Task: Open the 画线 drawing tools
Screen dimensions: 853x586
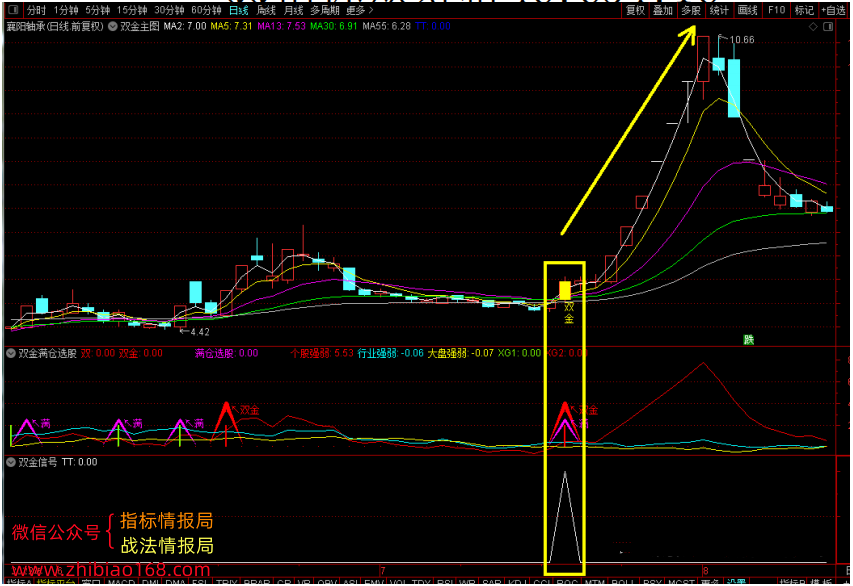Action: click(747, 10)
